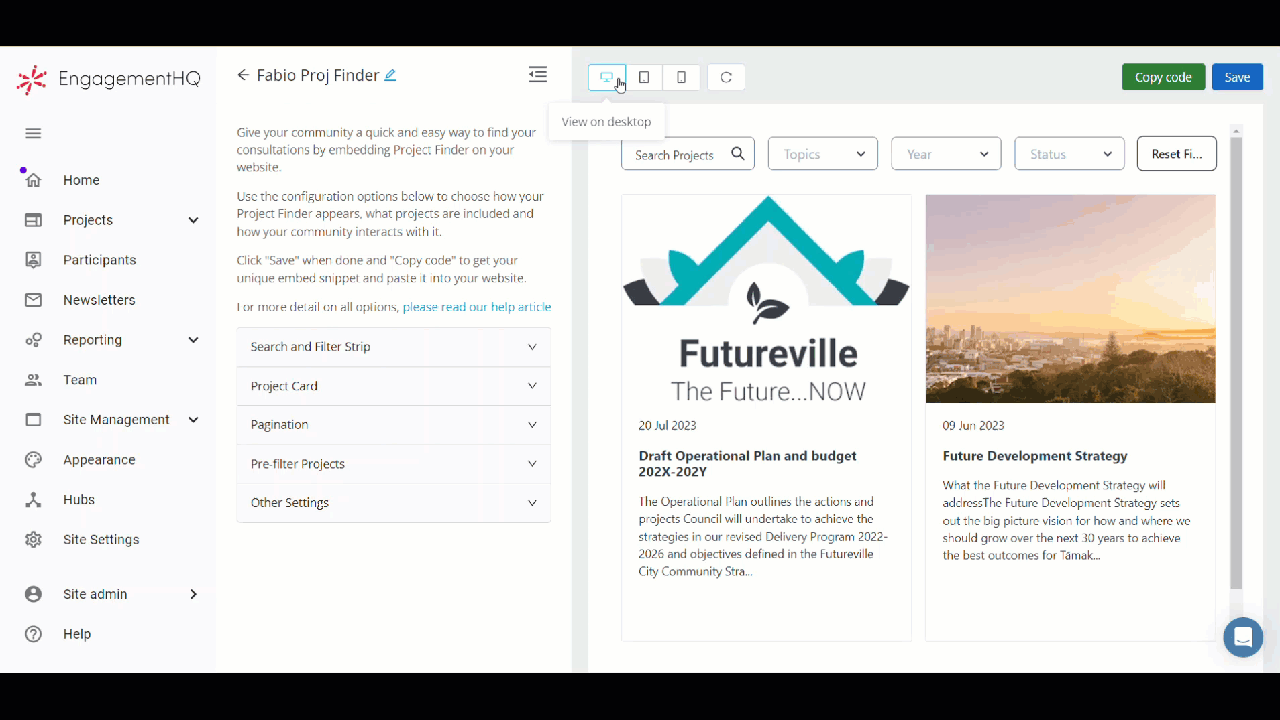This screenshot has width=1280, height=720.
Task: Expand the Project Card section
Action: [393, 386]
